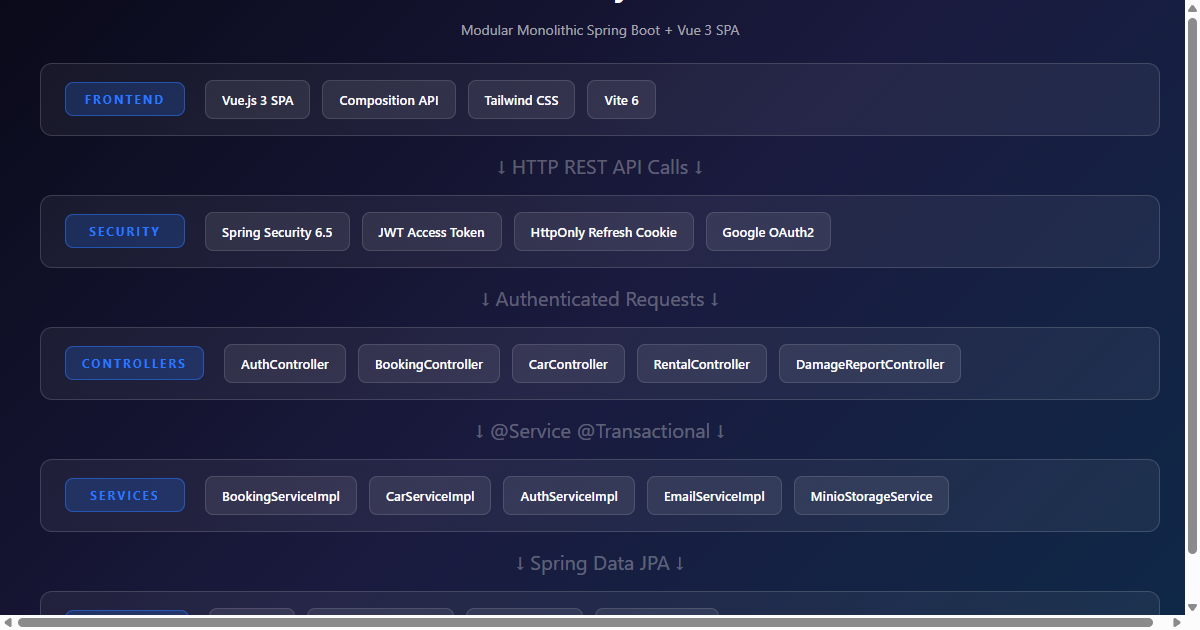Viewport: 1200px width, 630px height.
Task: Click the SECURITY layer label
Action: pos(125,231)
